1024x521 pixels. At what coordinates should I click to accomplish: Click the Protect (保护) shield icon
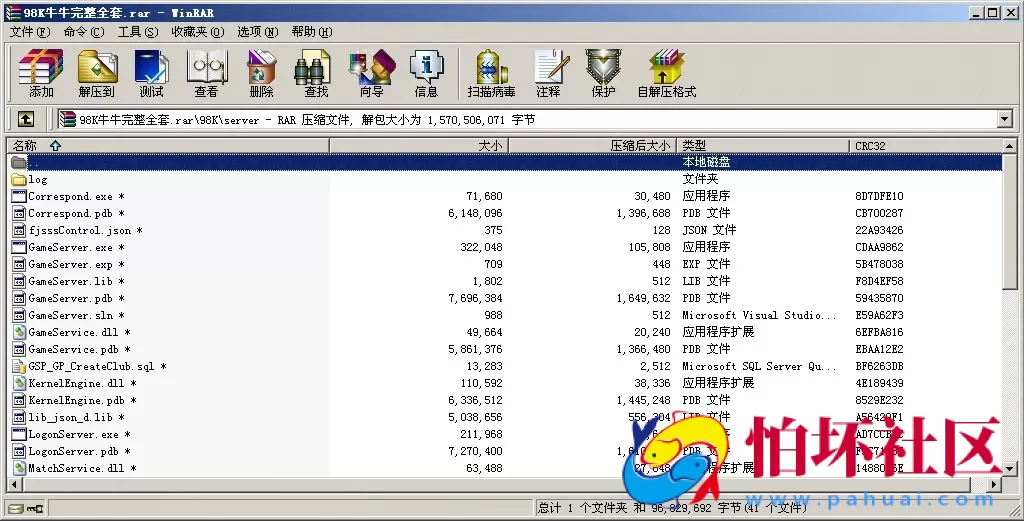(x=603, y=72)
